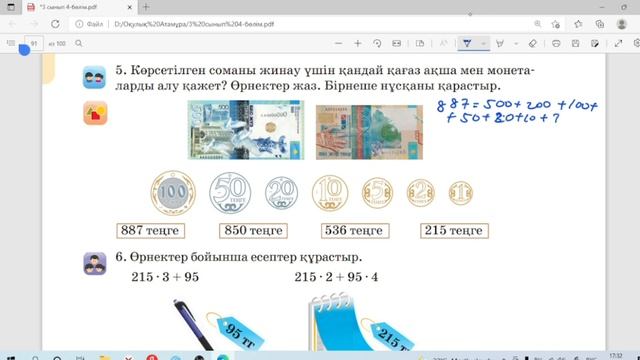Viewport: 640px width, 360px height.
Task: Select the Erase tool
Action: click(x=533, y=43)
